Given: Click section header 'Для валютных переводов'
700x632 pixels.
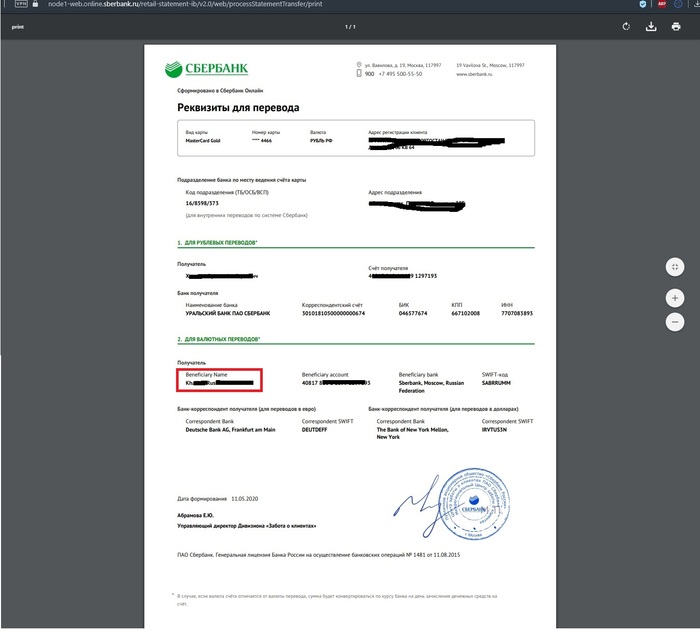Looking at the screenshot, I should point(219,339).
